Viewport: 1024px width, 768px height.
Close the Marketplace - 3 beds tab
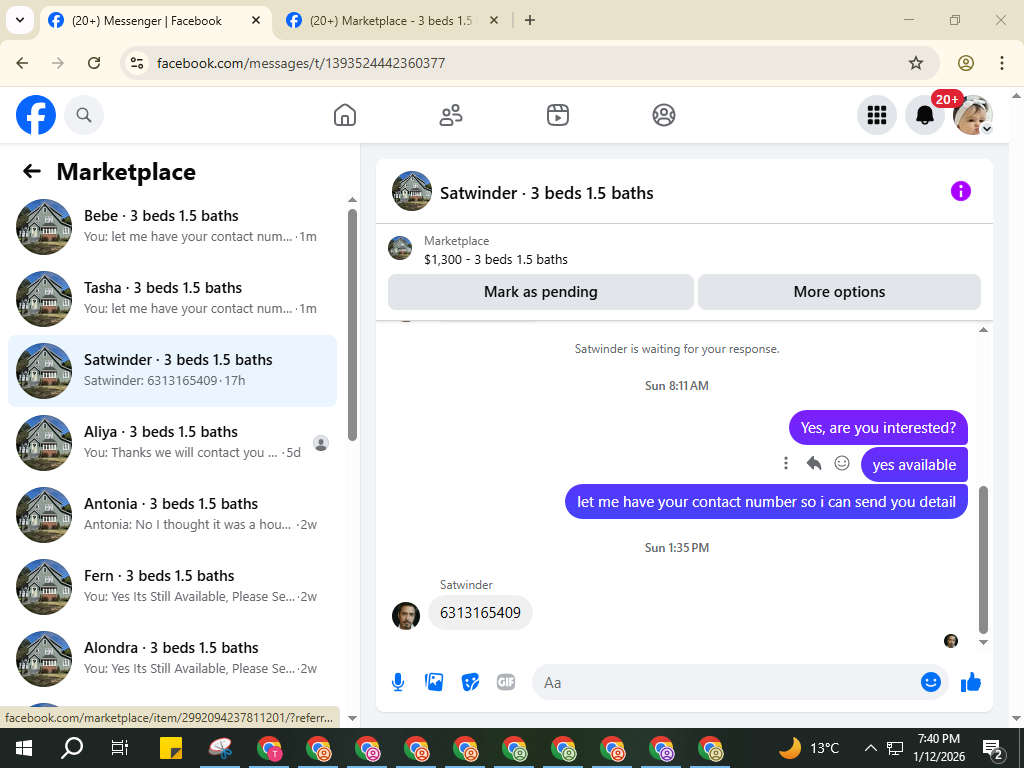[494, 20]
